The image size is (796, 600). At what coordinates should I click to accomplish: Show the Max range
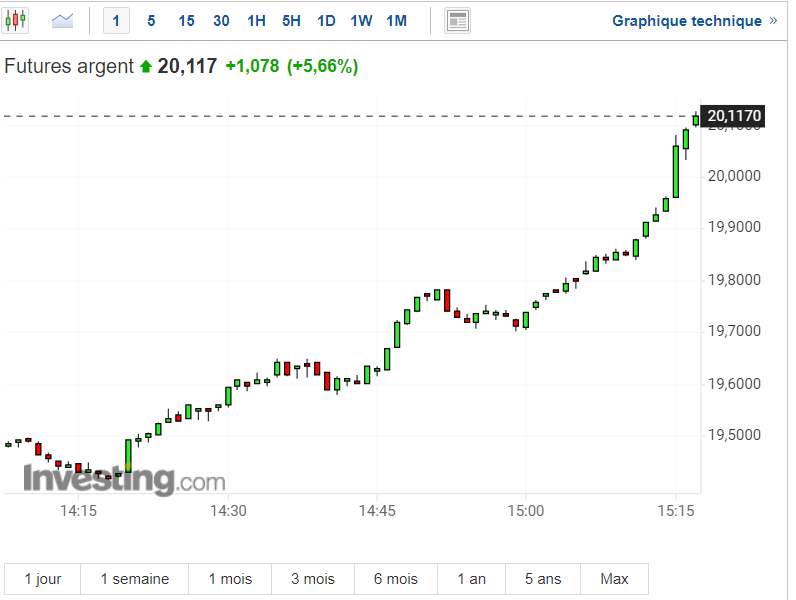tap(614, 579)
